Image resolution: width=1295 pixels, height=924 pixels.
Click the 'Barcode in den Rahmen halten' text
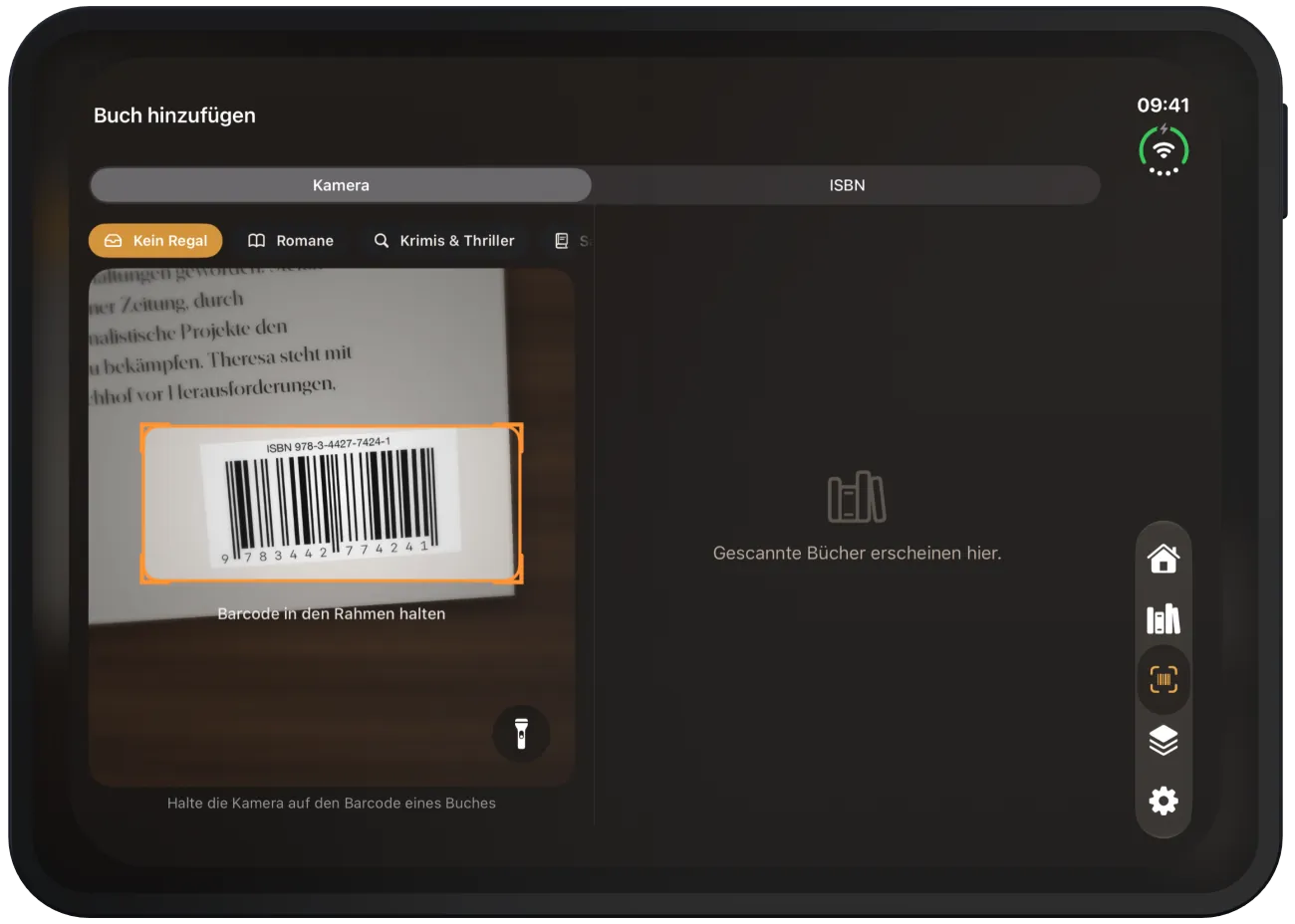[x=332, y=614]
